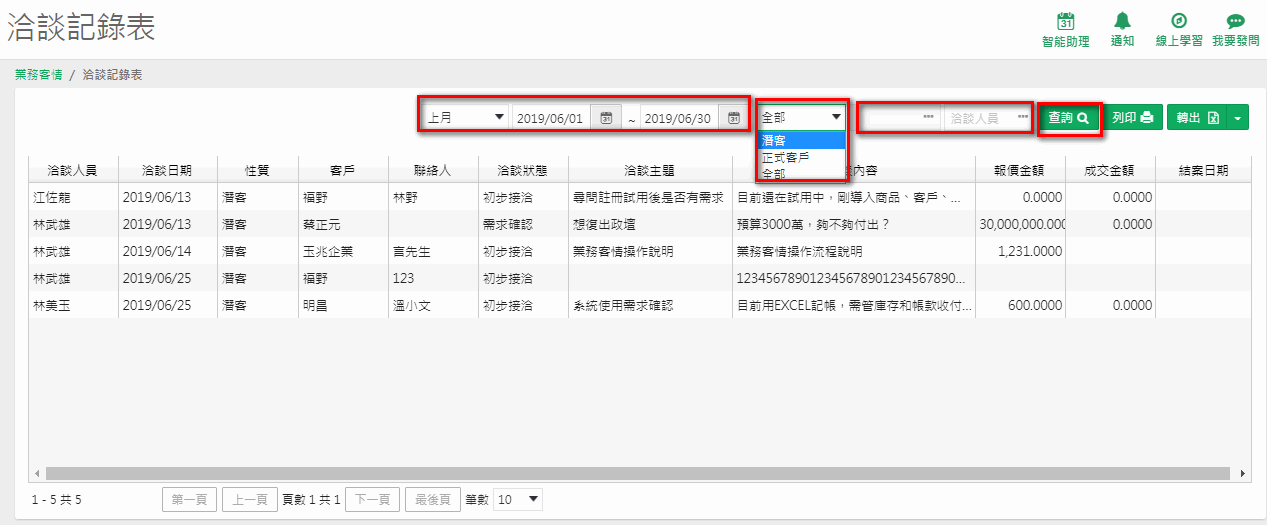Open the 智能助理 smart assistant icon
Image resolution: width=1267 pixels, height=525 pixels.
pyautogui.click(x=1065, y=30)
